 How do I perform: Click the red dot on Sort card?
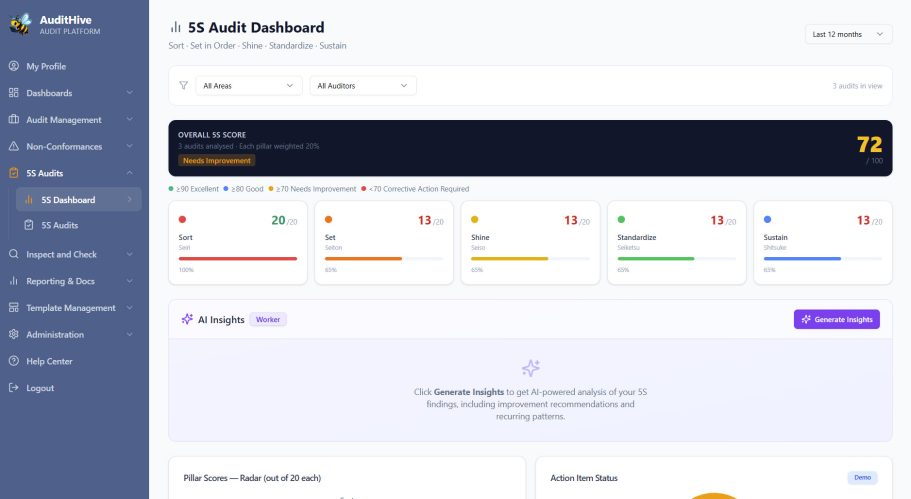coord(182,220)
